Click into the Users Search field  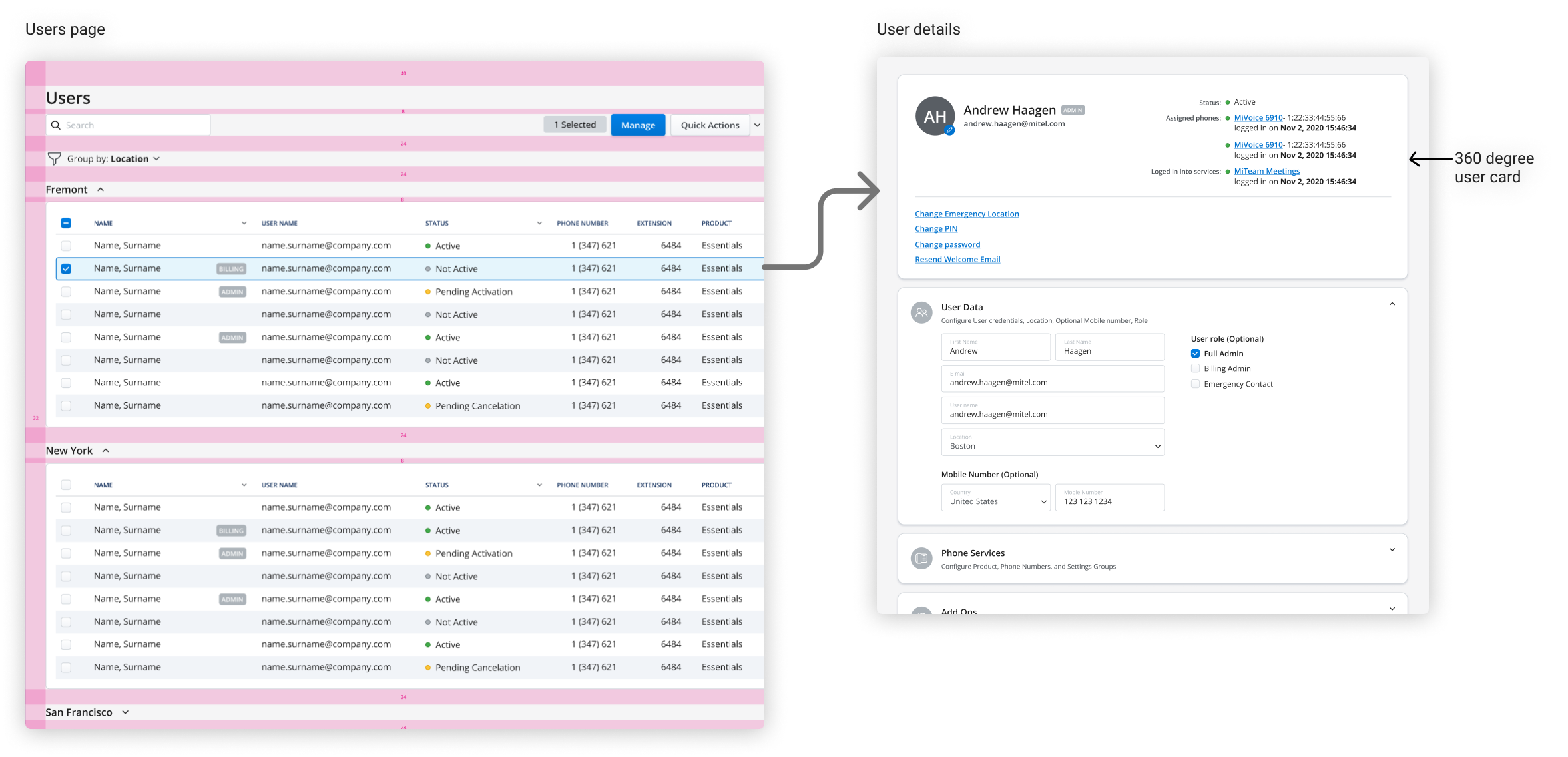click(x=133, y=125)
